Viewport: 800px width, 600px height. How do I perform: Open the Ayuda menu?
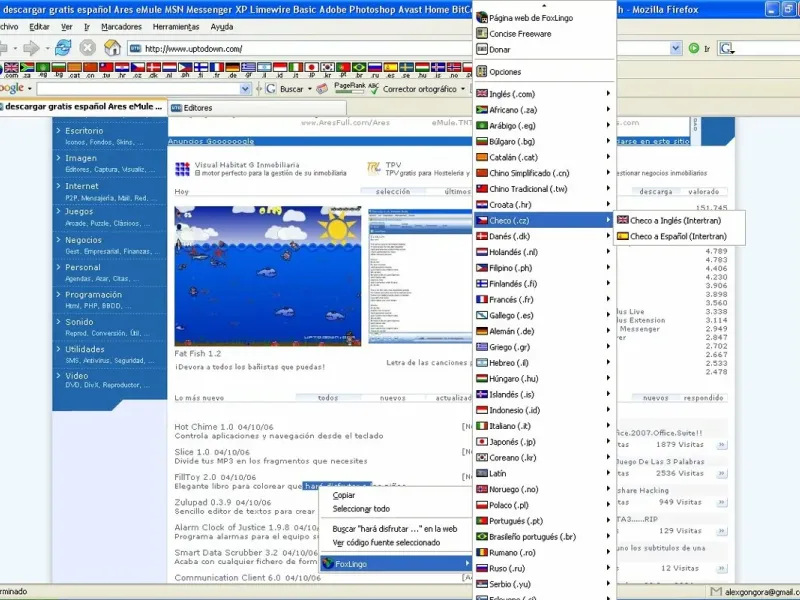click(x=221, y=27)
